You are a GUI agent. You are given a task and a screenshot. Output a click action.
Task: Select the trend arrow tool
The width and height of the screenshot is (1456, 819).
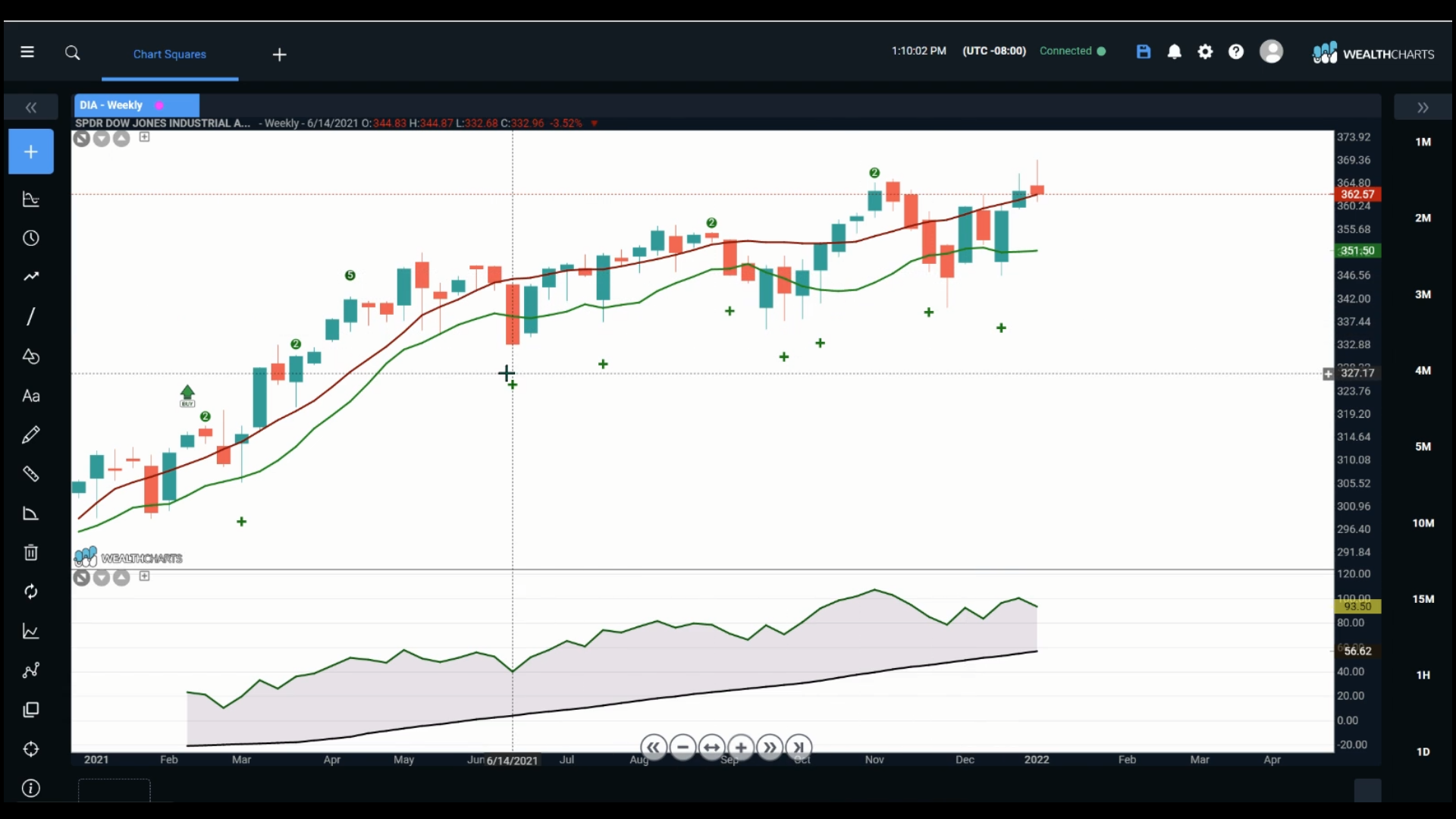tap(31, 277)
